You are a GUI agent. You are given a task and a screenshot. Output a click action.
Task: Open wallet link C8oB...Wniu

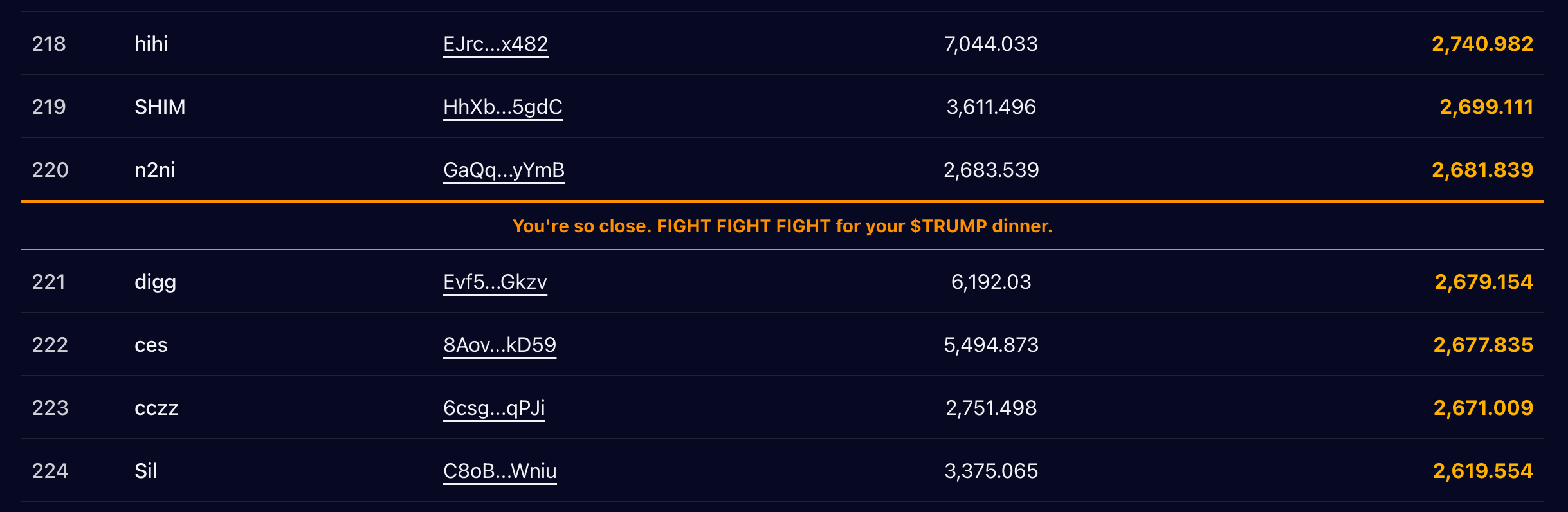[x=500, y=471]
